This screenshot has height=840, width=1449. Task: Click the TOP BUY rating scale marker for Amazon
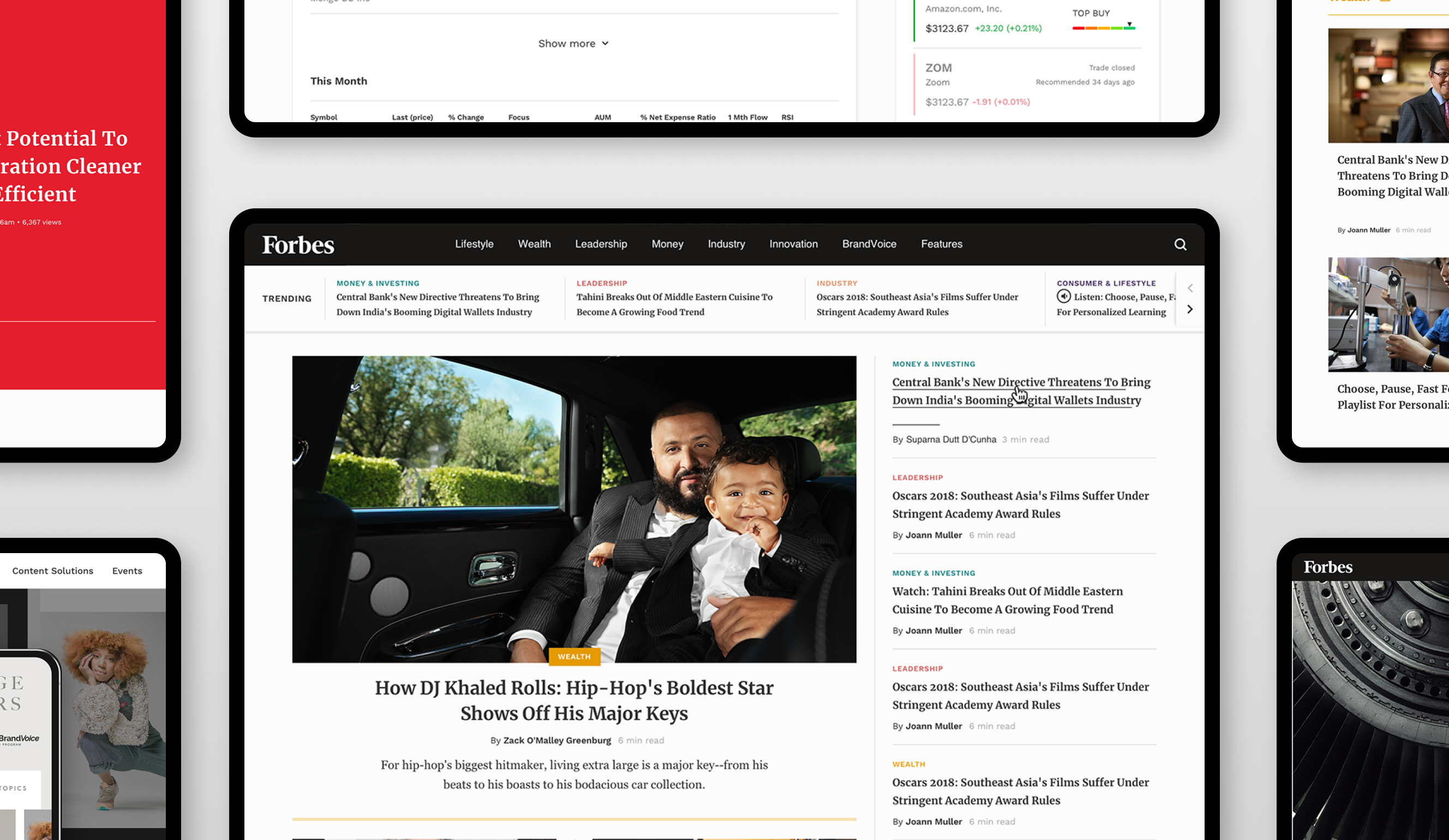coord(1129,26)
